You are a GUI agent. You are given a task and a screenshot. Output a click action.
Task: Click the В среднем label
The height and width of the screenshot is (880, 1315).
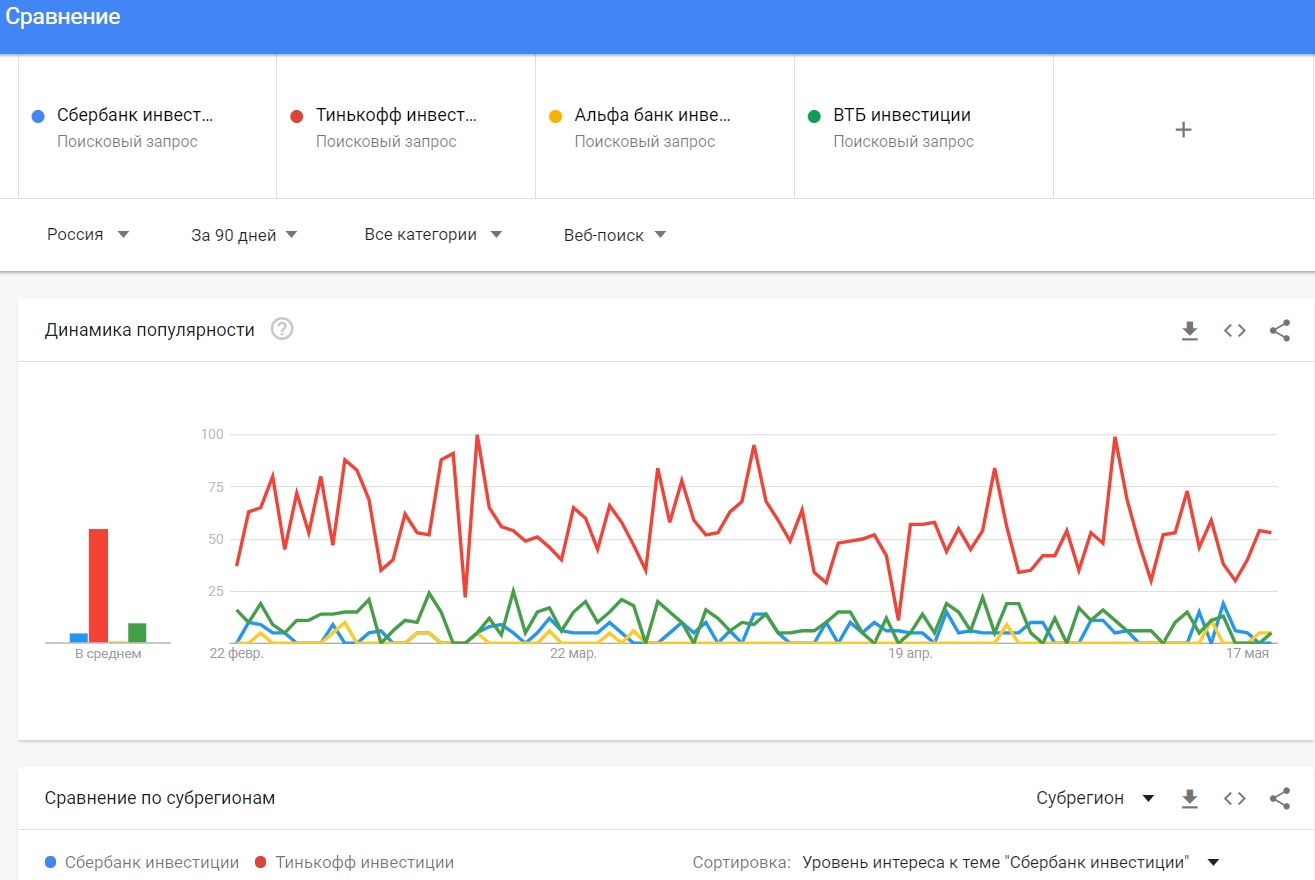click(108, 654)
